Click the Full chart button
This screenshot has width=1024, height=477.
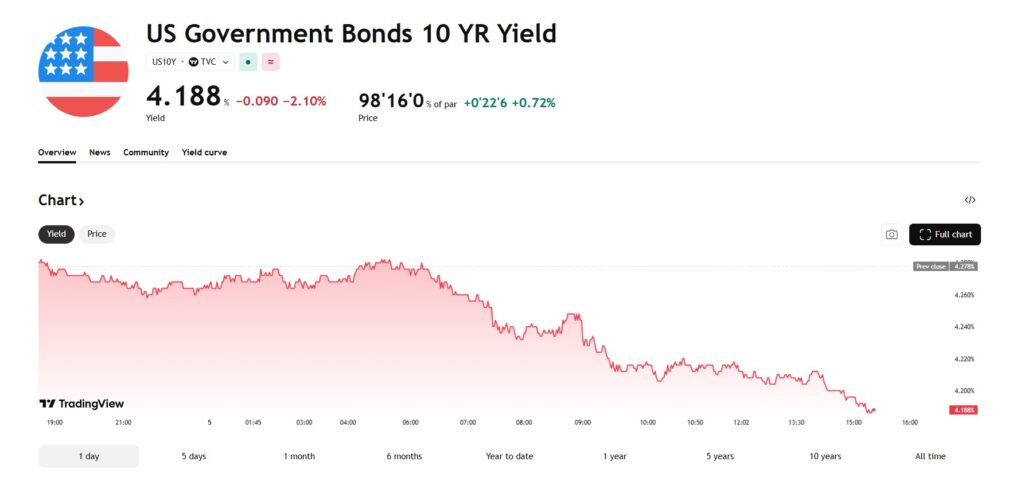945,235
